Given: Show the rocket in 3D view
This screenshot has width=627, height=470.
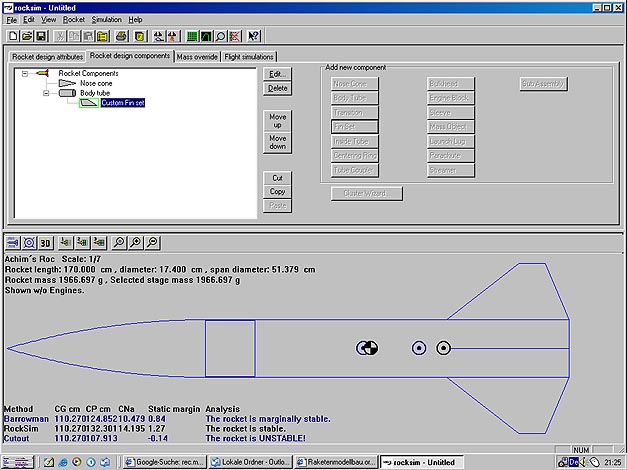Looking at the screenshot, I should click(x=46, y=242).
